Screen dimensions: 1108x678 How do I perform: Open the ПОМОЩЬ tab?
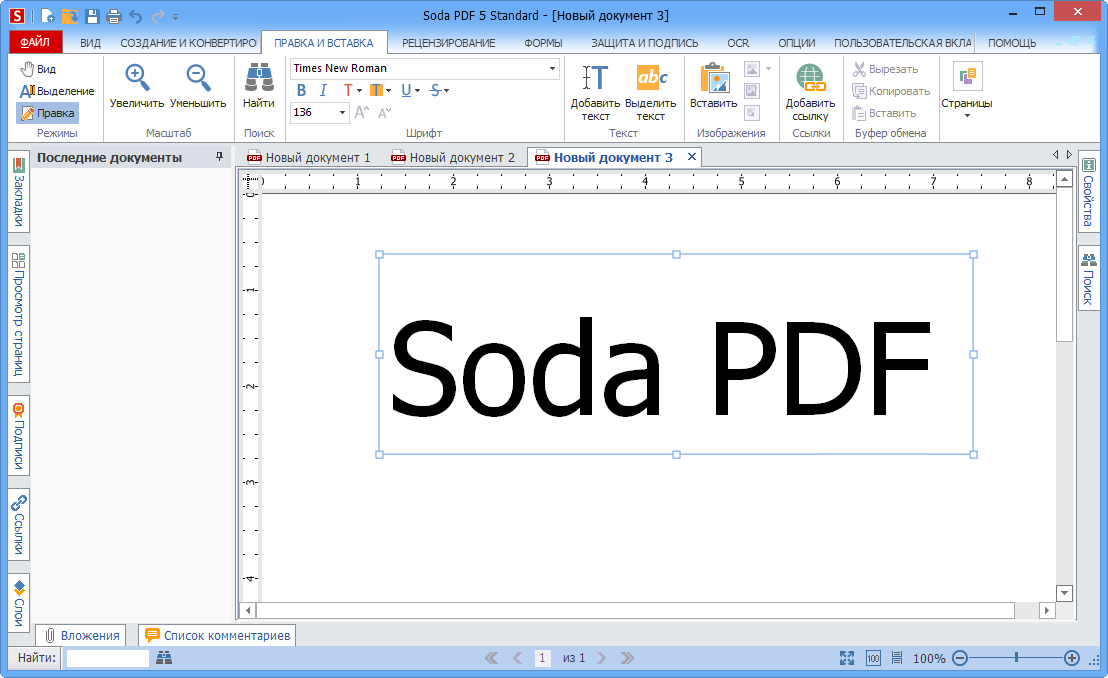[x=1012, y=42]
